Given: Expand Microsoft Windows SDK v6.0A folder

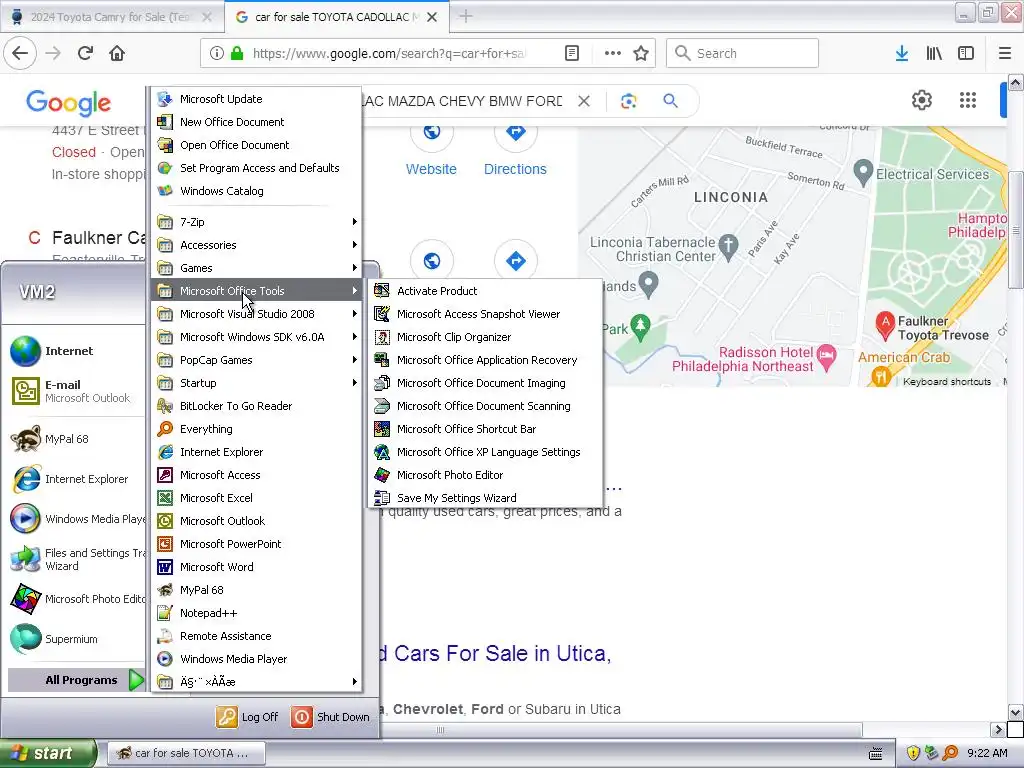Looking at the screenshot, I should (257, 337).
